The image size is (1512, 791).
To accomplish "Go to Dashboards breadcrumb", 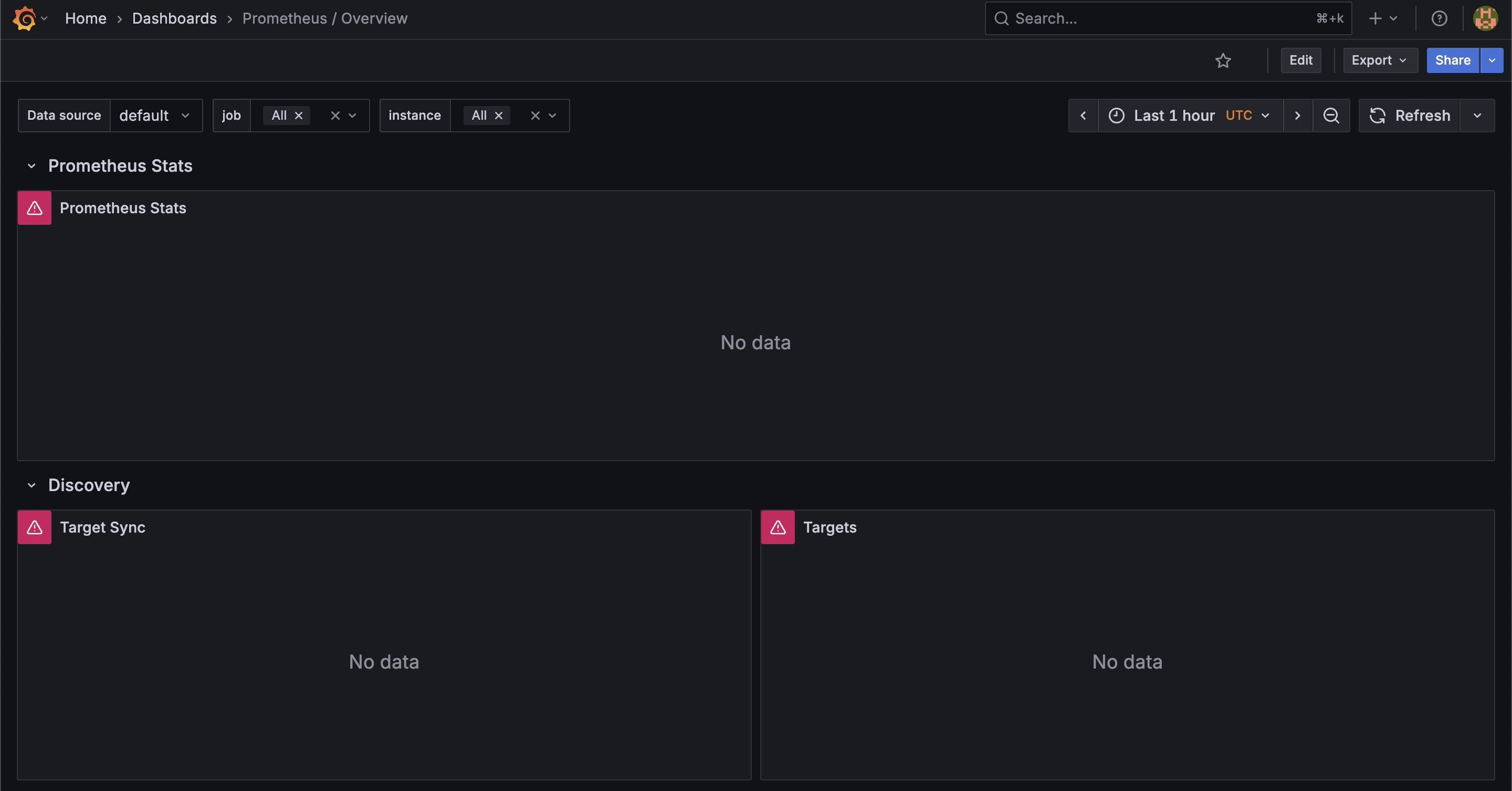I will [x=174, y=19].
